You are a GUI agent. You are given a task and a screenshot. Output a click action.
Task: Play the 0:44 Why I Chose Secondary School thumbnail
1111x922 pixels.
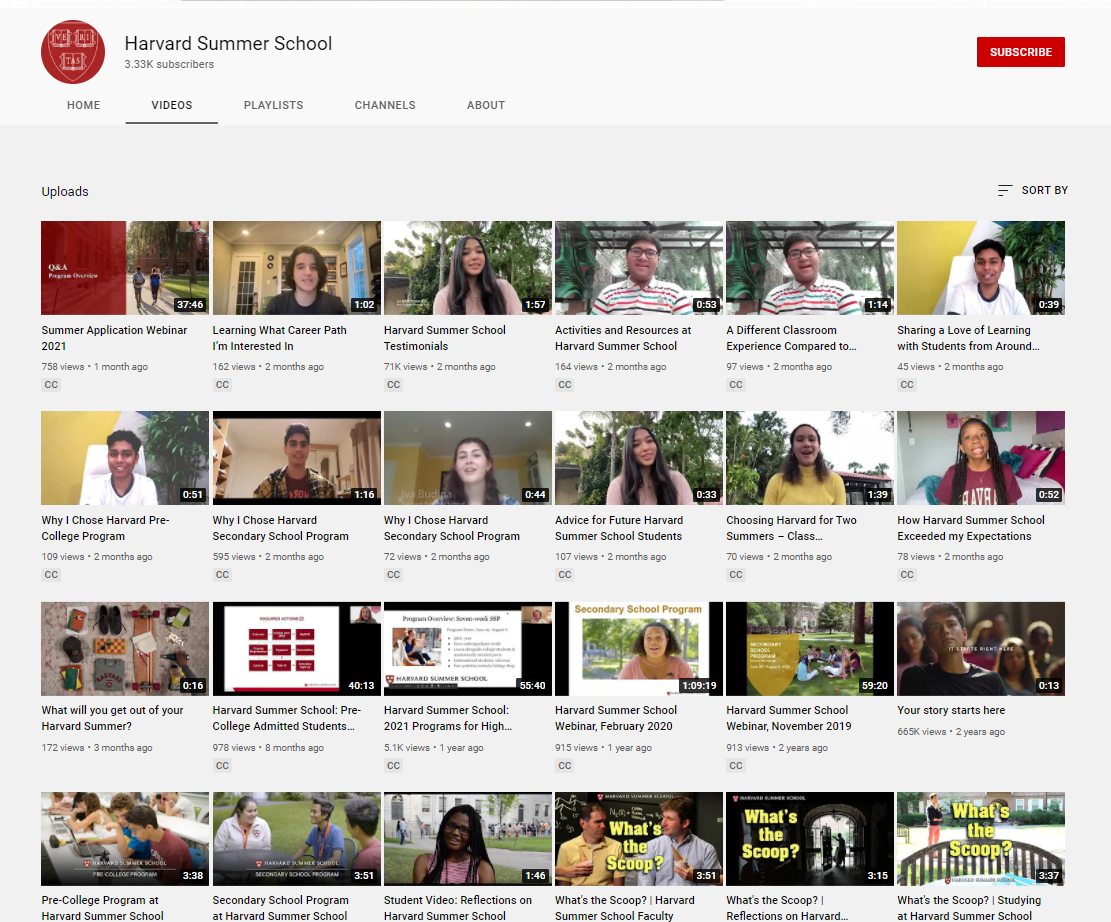click(x=468, y=458)
